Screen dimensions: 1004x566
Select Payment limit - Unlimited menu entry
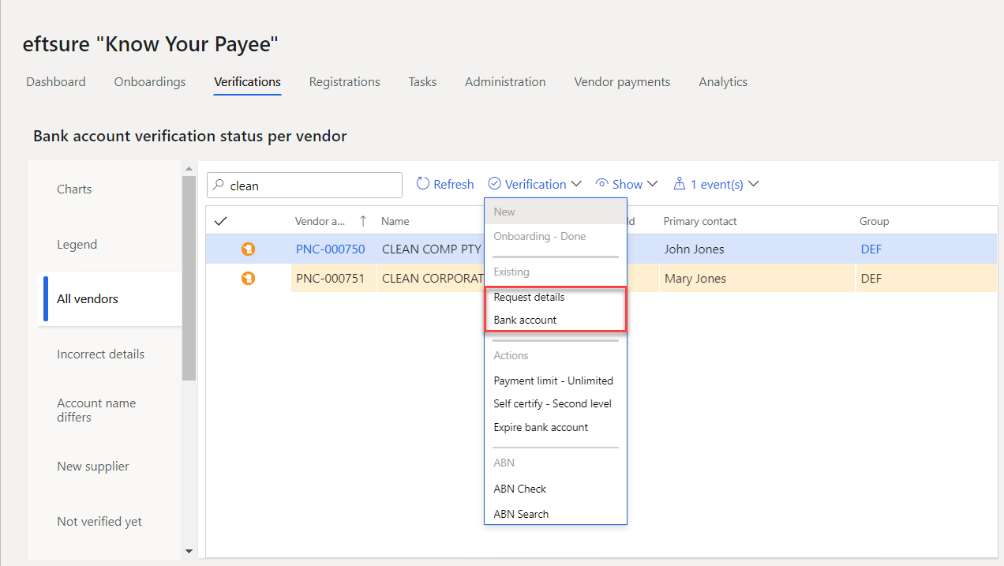pyautogui.click(x=555, y=380)
